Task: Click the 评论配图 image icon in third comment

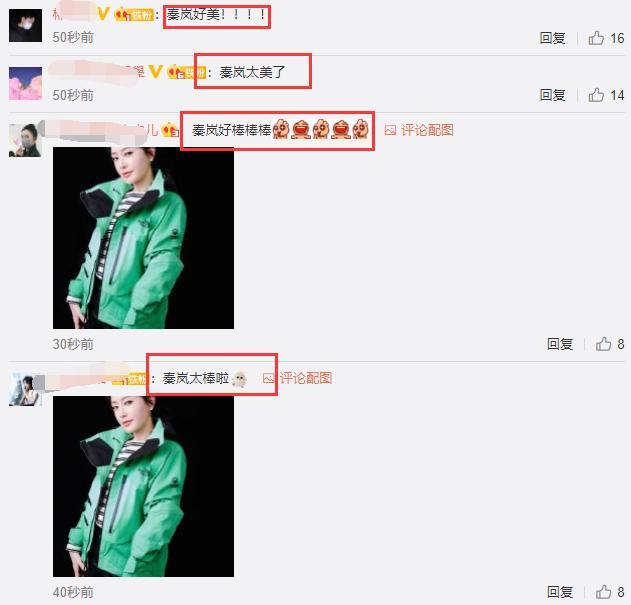Action: coord(390,130)
